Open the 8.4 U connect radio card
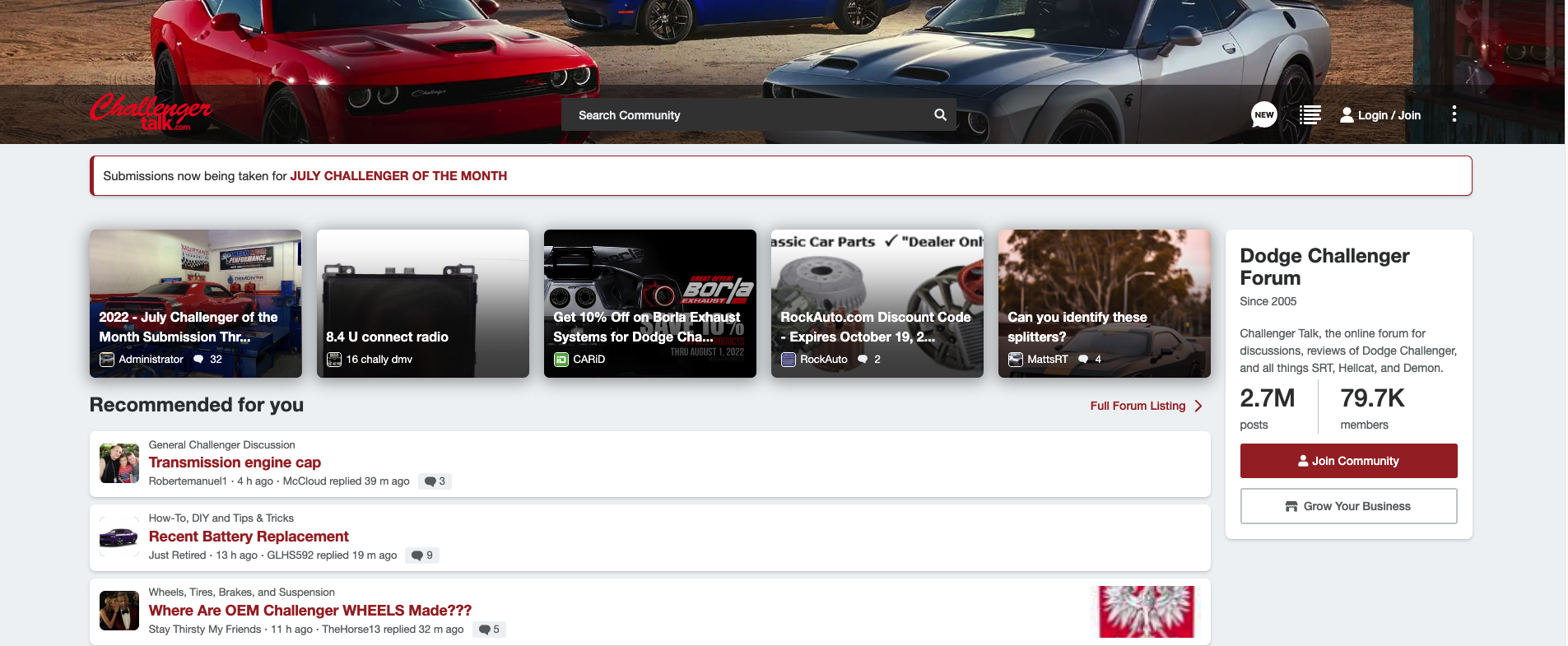The image size is (1568, 646). [x=422, y=304]
